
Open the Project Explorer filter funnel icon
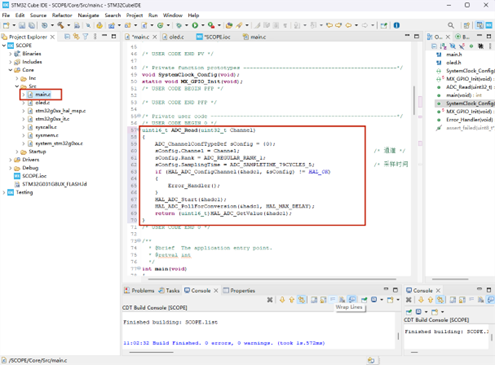click(86, 37)
